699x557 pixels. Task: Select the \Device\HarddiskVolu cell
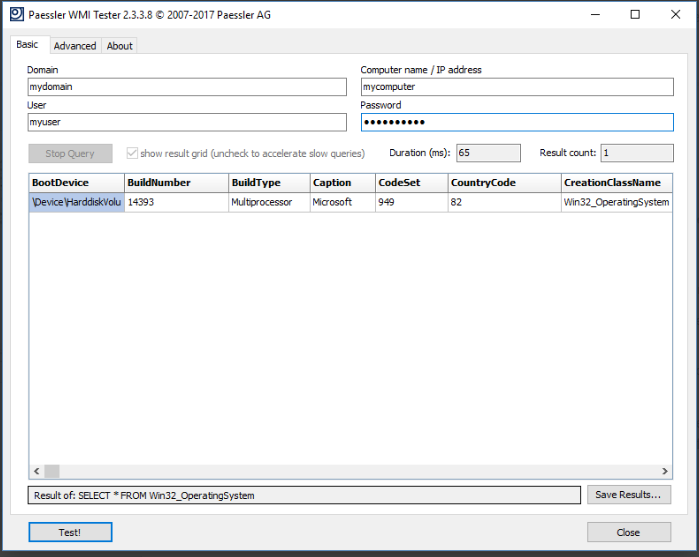77,202
